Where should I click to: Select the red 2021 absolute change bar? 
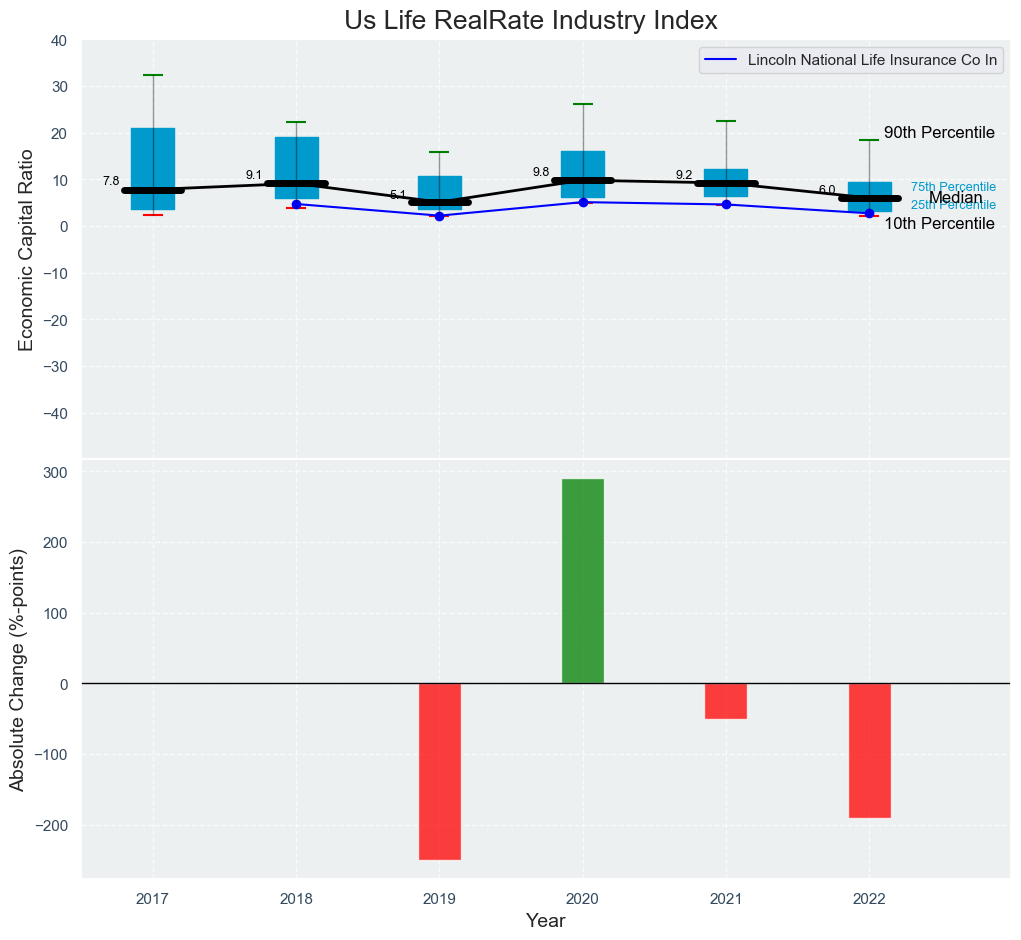[x=726, y=701]
